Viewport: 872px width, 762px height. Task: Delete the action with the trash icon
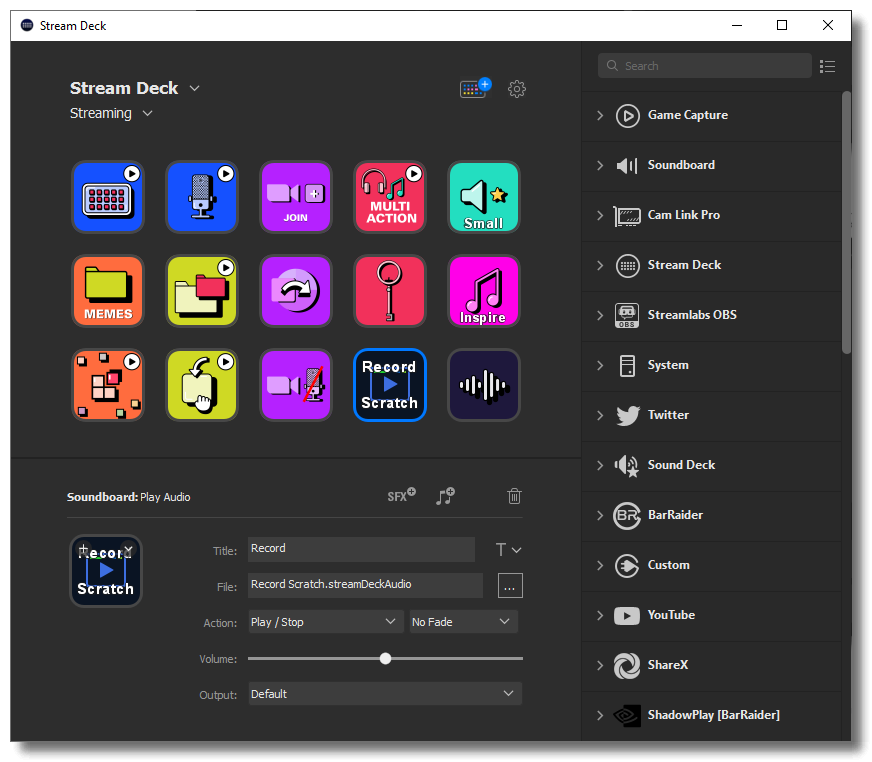(x=514, y=496)
